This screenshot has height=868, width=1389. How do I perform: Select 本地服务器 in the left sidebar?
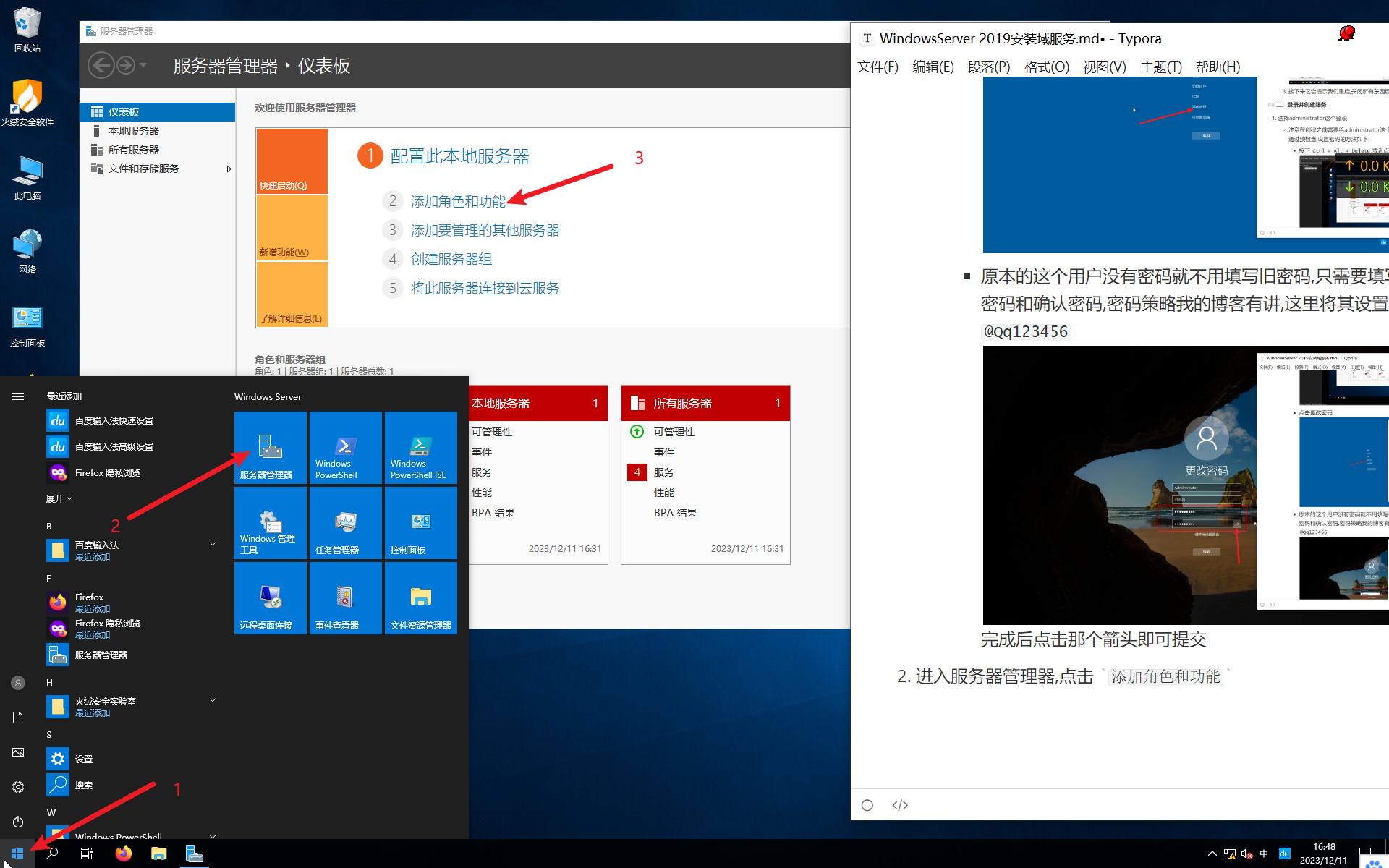click(x=134, y=131)
